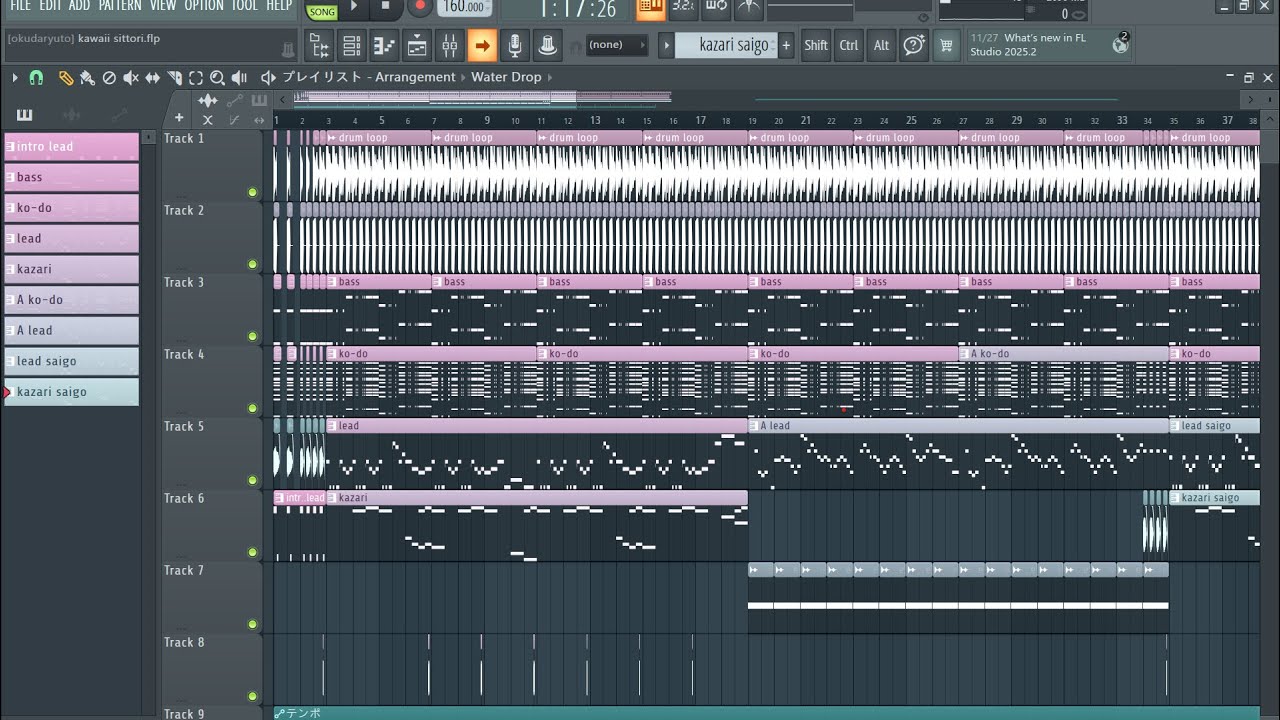
Task: Click the Alt modifier button
Action: [x=881, y=45]
